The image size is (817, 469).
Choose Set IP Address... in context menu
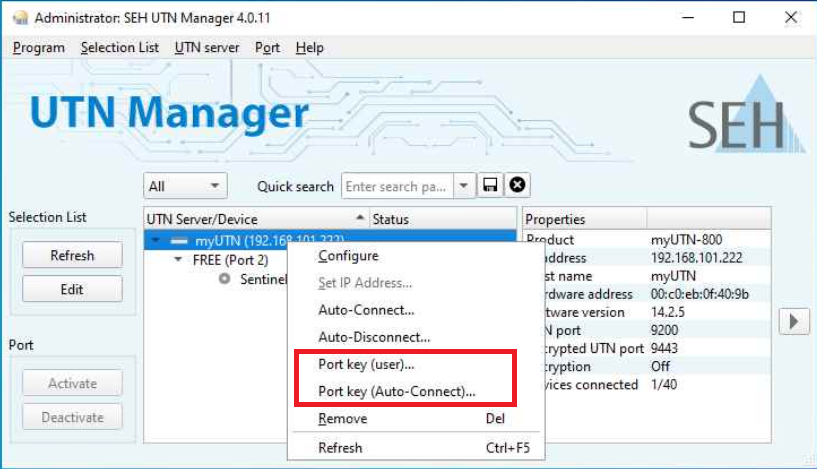coord(416,283)
